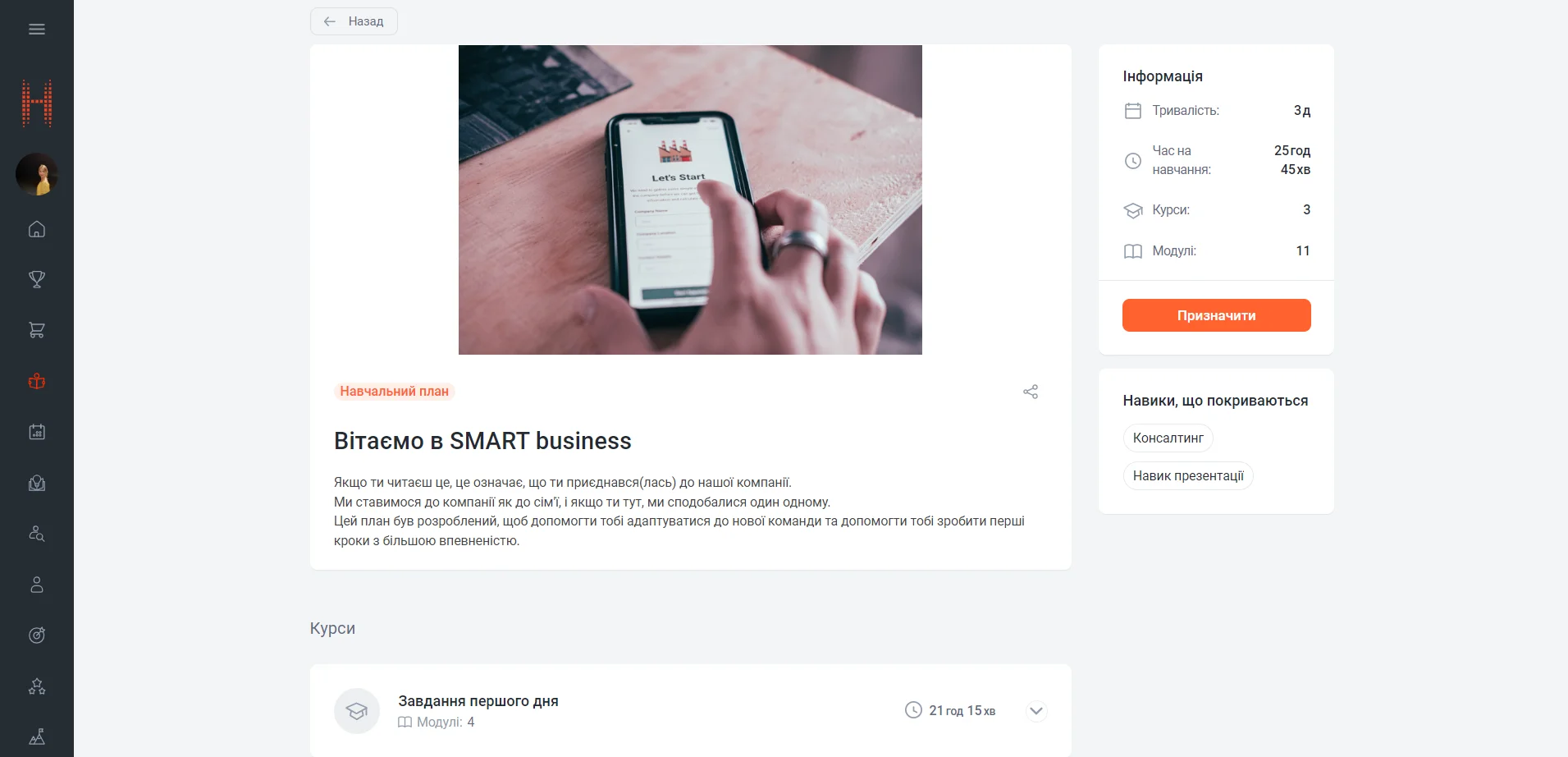This screenshot has height=757, width=1568.
Task: Expand the Завдання першого дня course
Action: (1036, 711)
